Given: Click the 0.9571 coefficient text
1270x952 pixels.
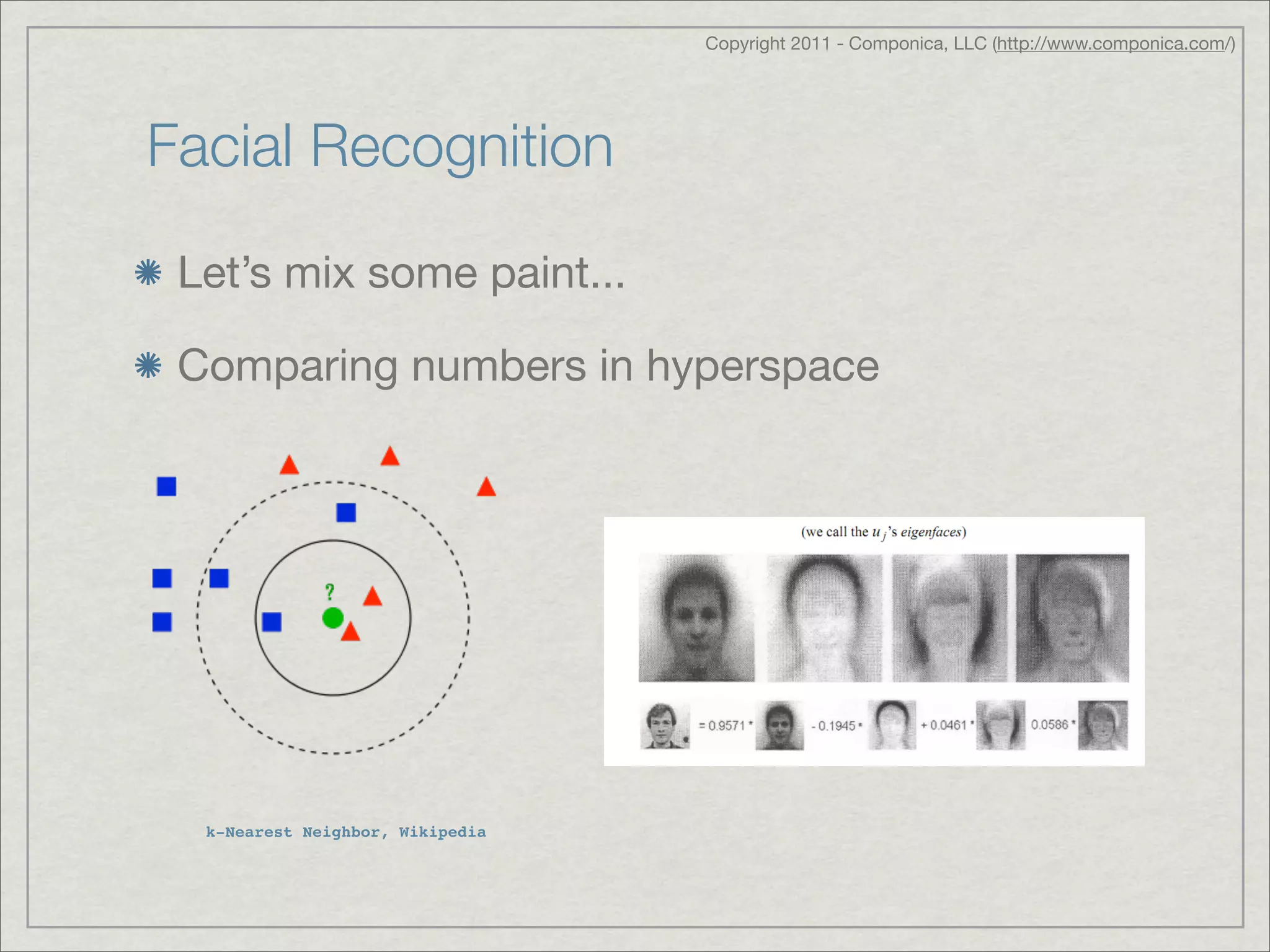Looking at the screenshot, I should tap(725, 726).
